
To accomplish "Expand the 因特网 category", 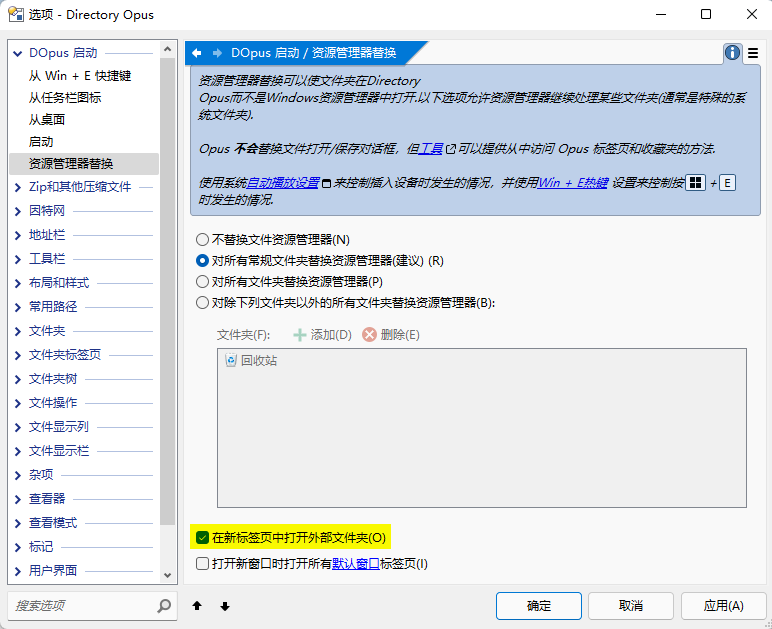I will coord(18,211).
